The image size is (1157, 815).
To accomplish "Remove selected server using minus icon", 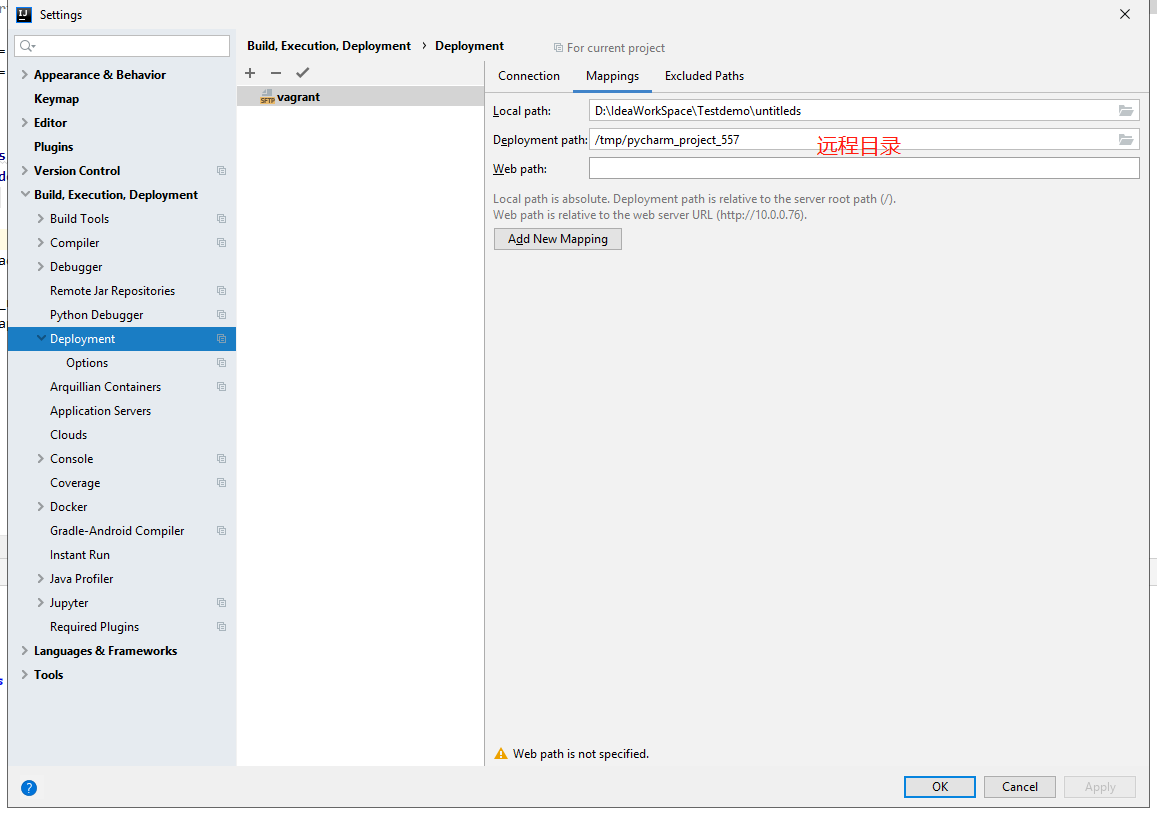I will (276, 73).
